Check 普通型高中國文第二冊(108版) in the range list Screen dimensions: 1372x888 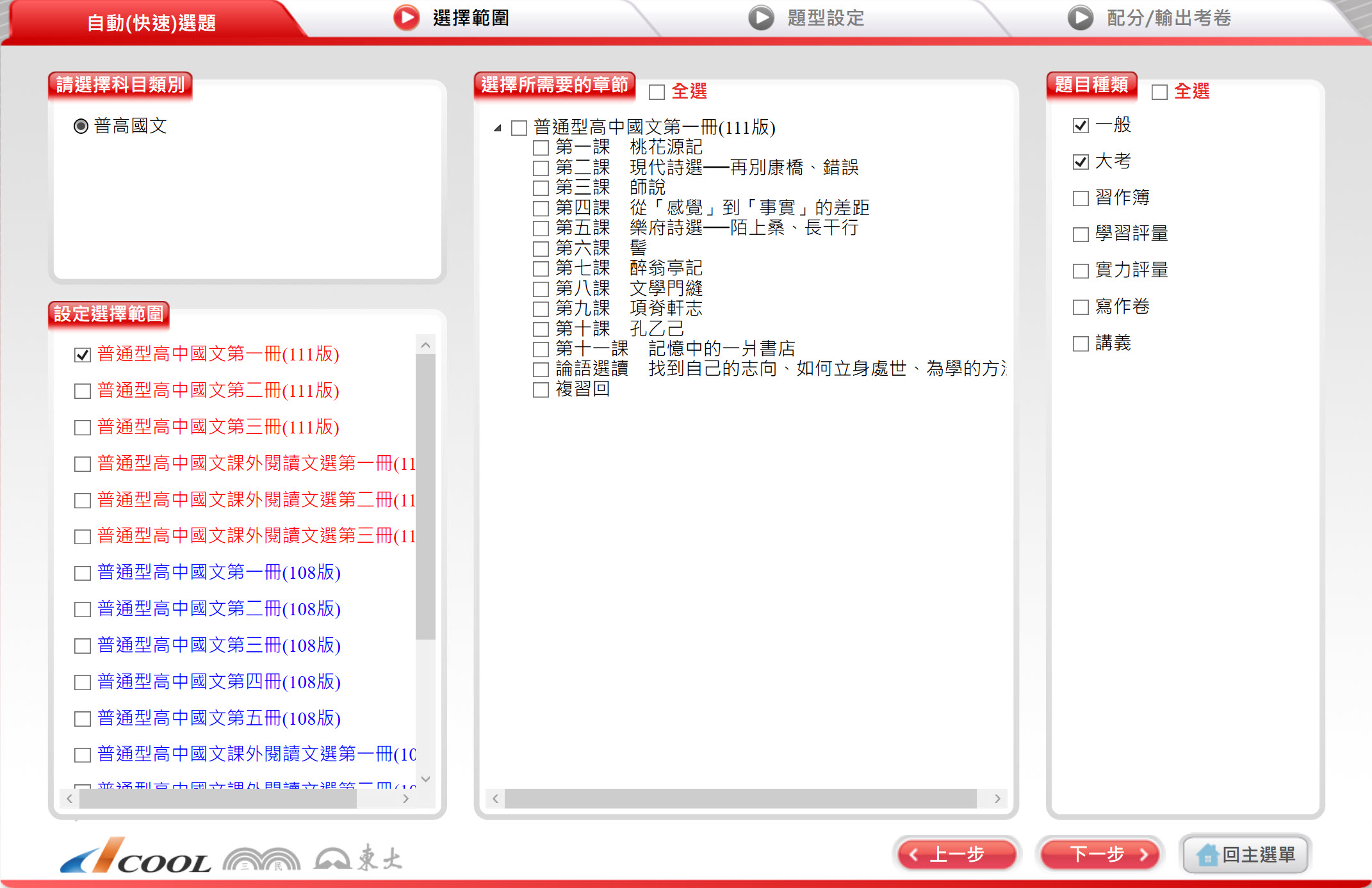(x=83, y=609)
